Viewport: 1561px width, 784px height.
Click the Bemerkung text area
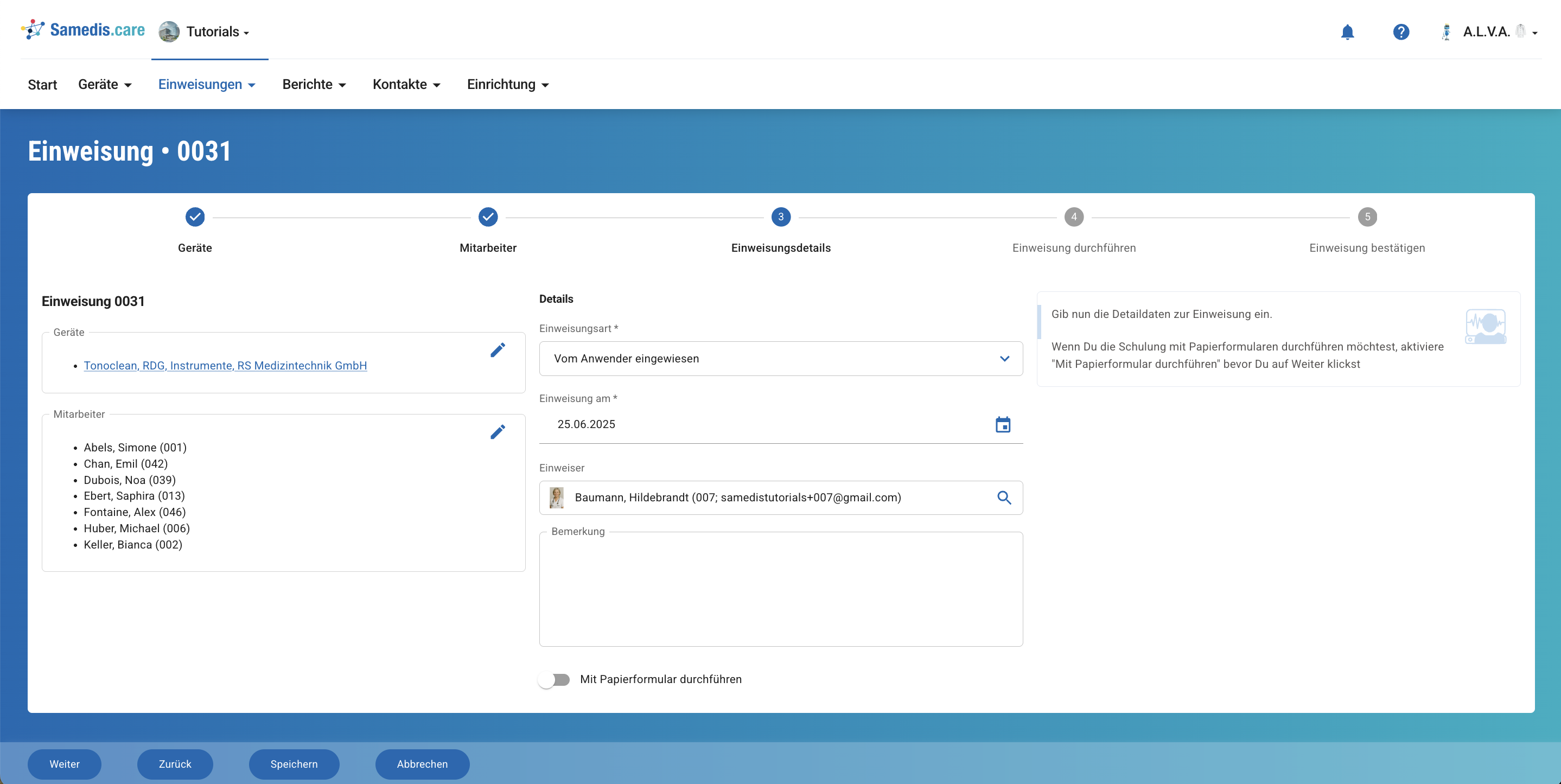point(780,591)
